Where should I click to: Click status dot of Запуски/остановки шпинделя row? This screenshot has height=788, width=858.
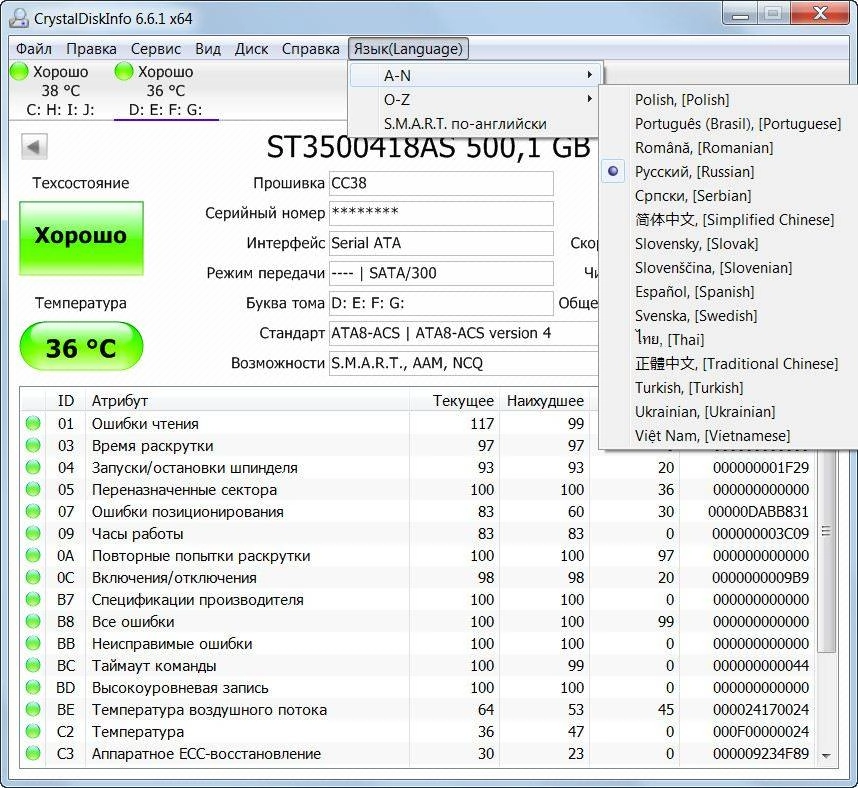pos(33,467)
